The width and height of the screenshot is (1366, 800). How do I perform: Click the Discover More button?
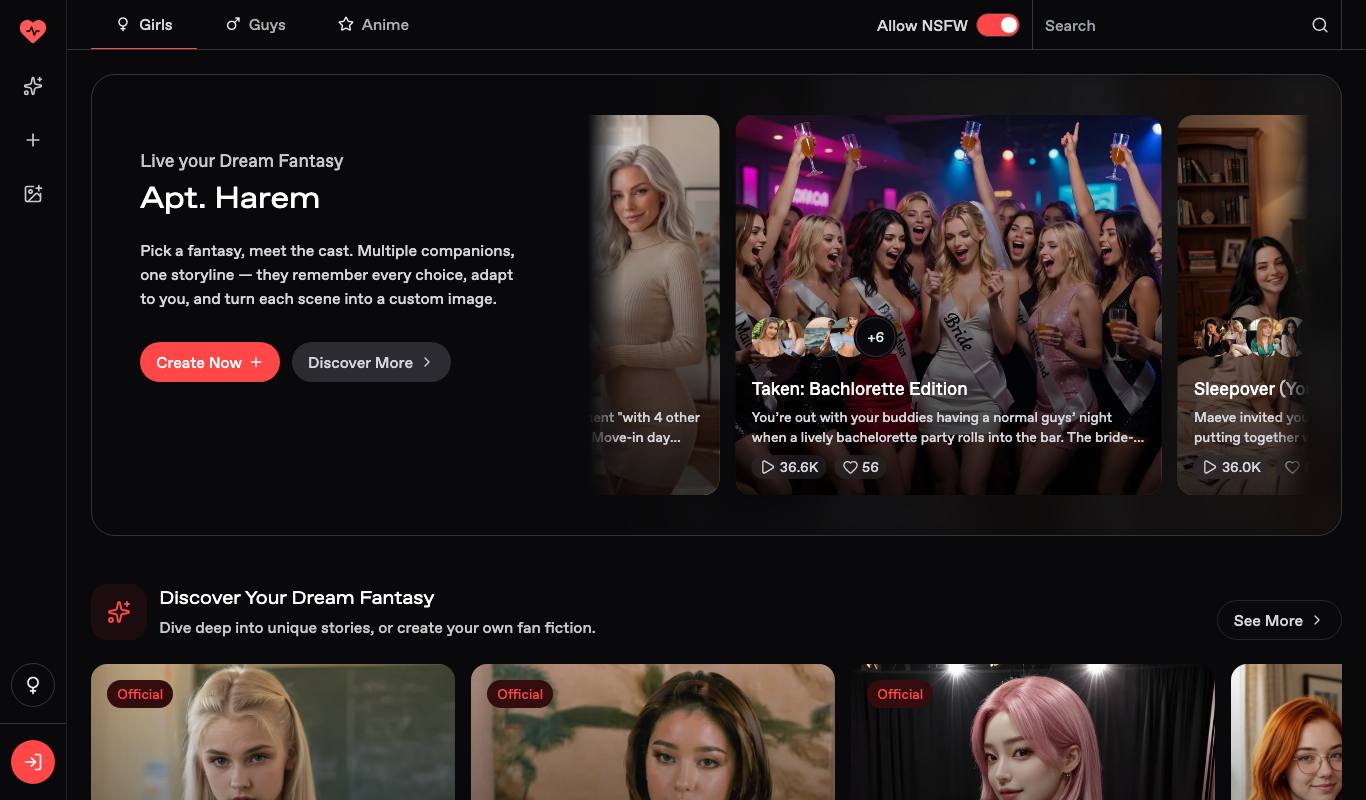click(x=371, y=362)
